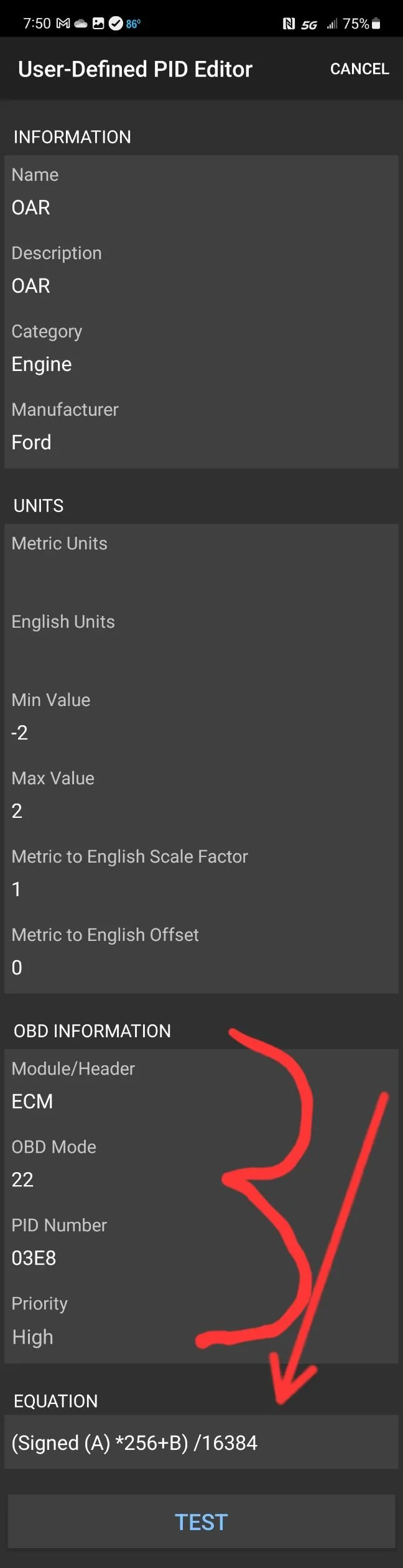Tap the Gmail notification icon

63,24
